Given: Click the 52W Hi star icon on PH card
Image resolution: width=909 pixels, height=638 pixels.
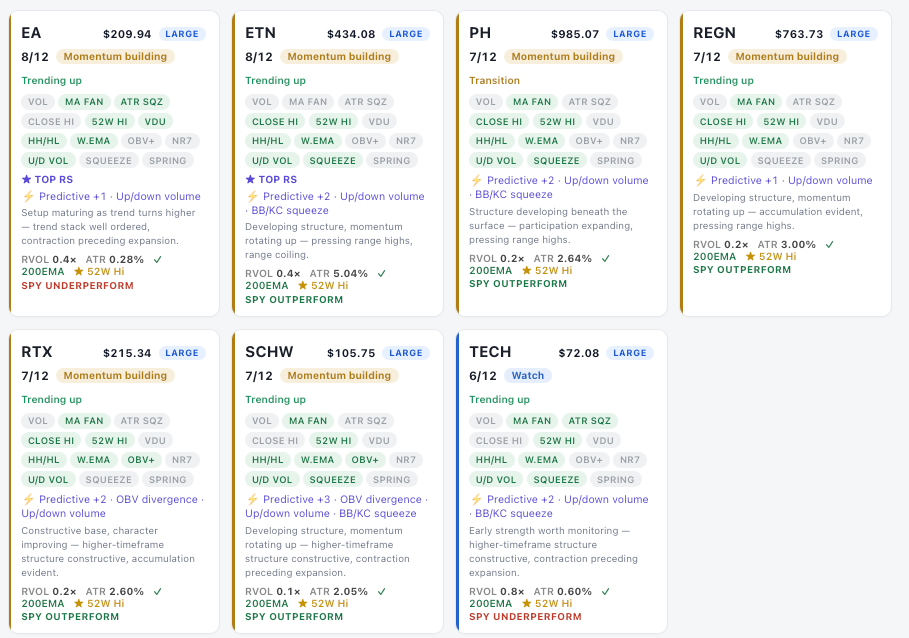Looking at the screenshot, I should [x=526, y=270].
